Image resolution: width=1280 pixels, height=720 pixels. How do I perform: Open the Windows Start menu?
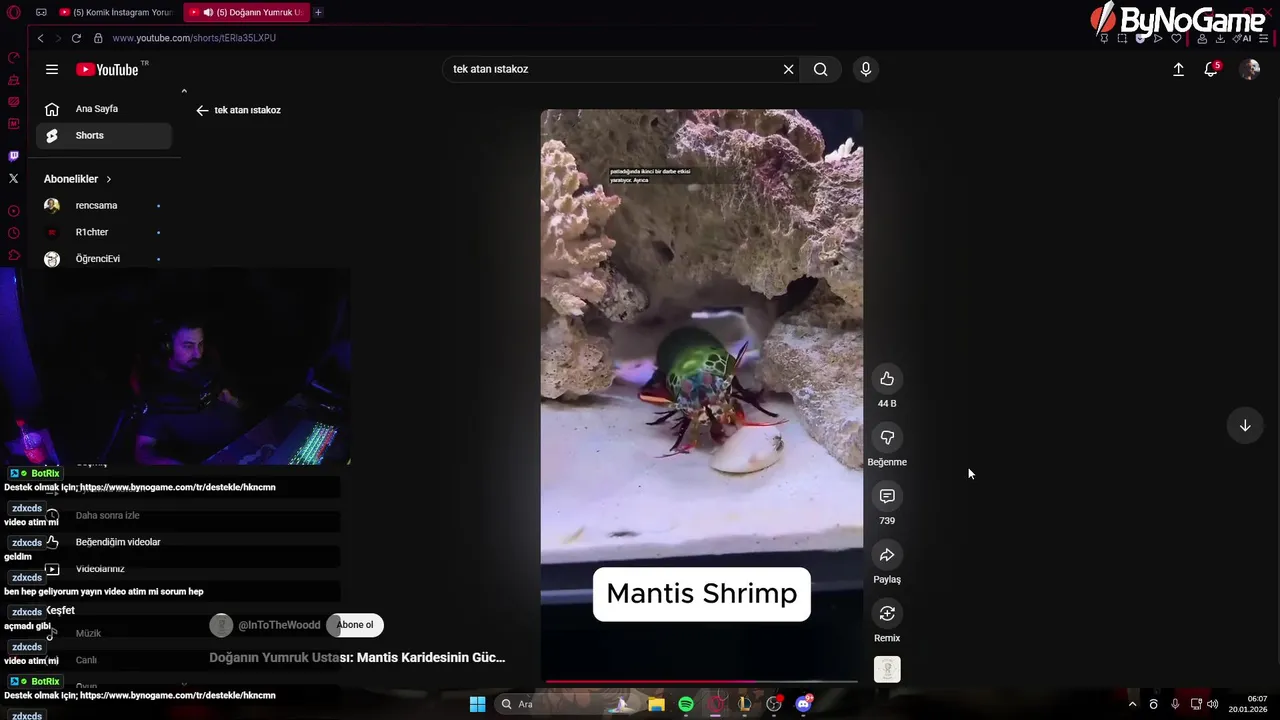pyautogui.click(x=478, y=704)
